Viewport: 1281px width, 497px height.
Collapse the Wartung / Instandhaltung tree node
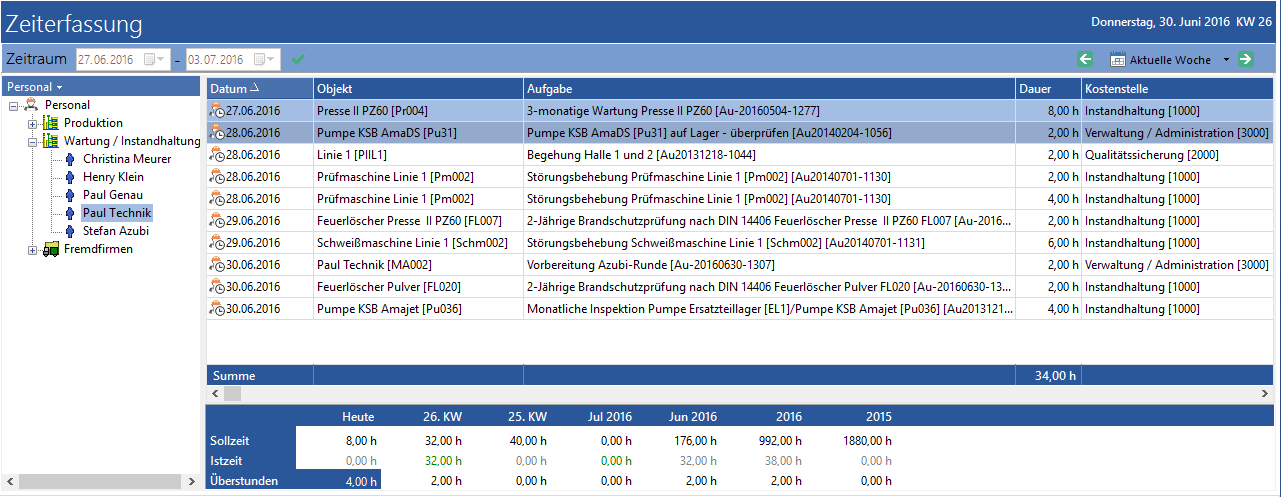[32, 142]
